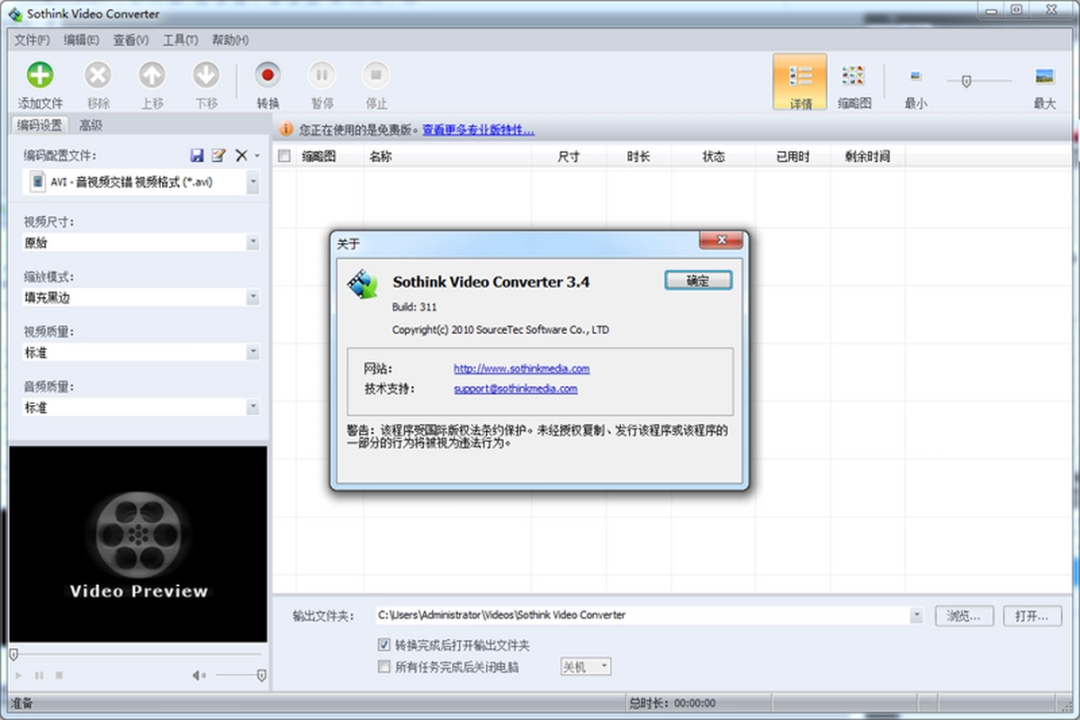
Task: Click the 添加文件 (Add File) icon
Action: click(x=39, y=75)
